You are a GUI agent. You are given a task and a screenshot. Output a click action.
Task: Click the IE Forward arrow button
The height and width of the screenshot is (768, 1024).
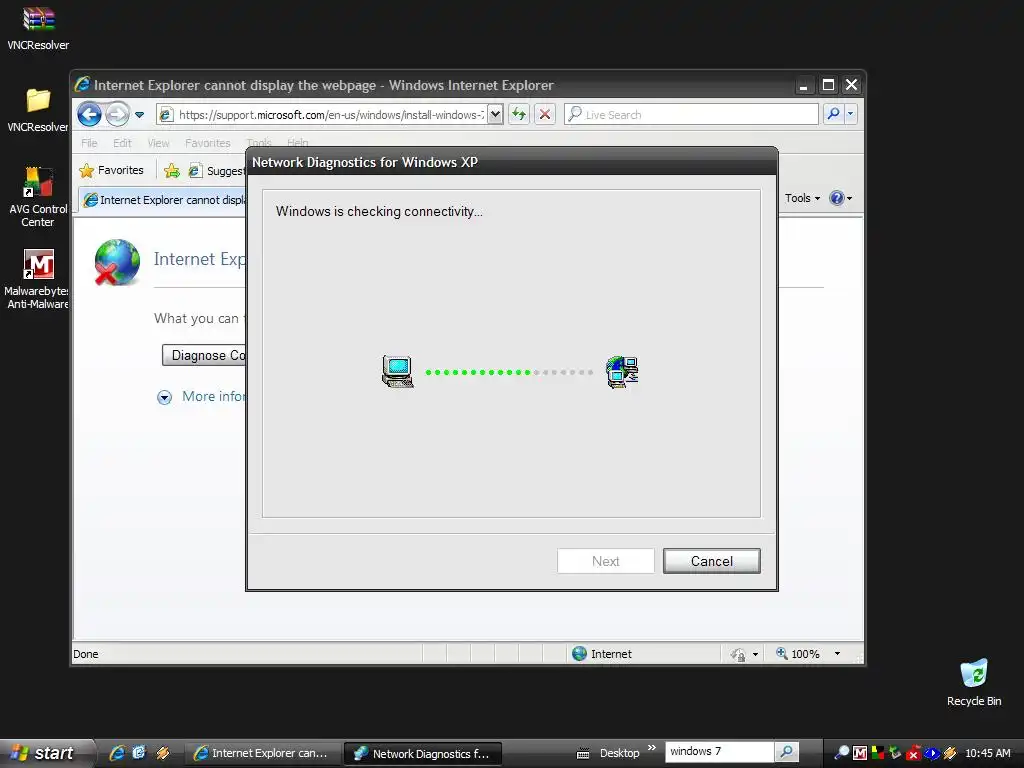pyautogui.click(x=118, y=115)
